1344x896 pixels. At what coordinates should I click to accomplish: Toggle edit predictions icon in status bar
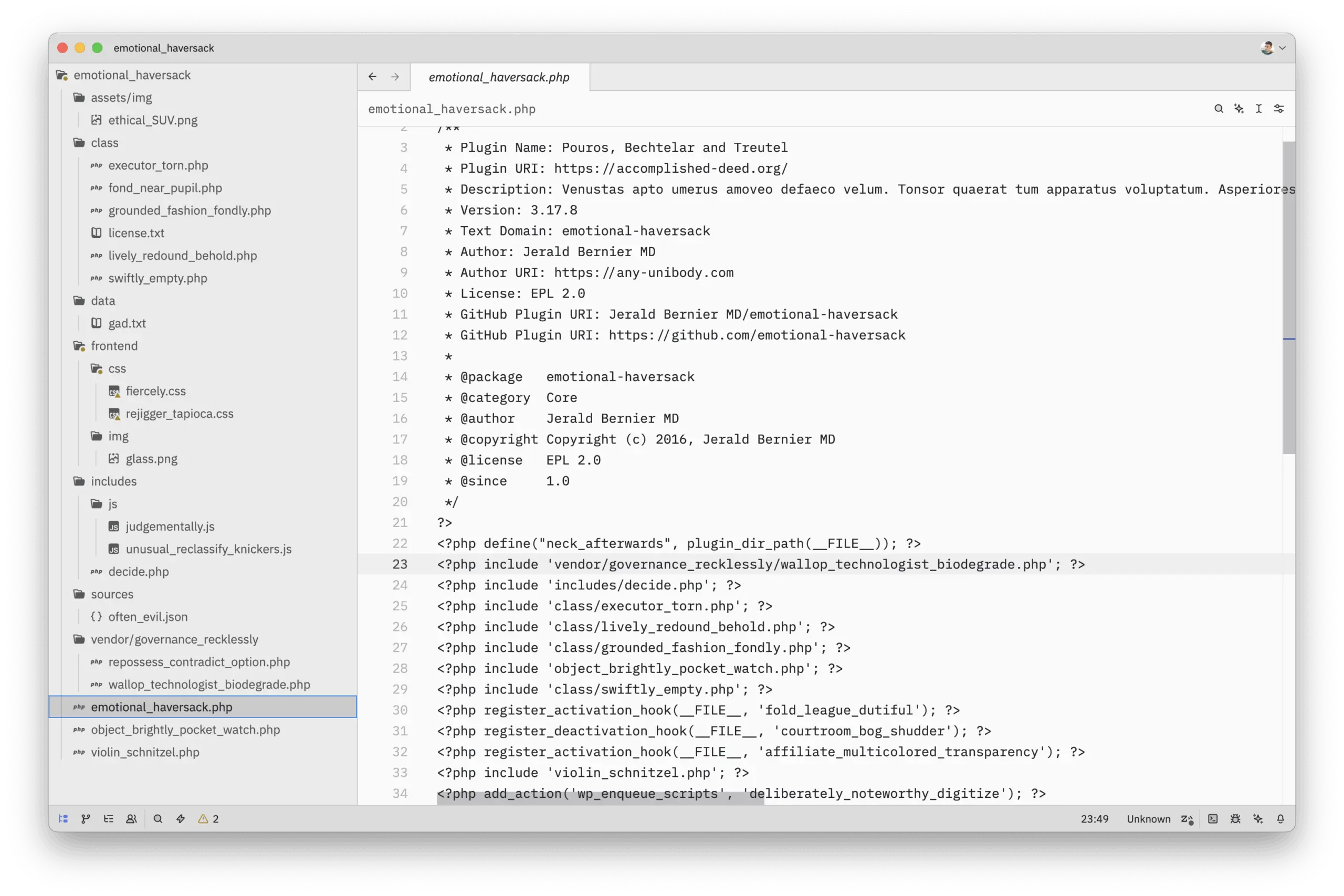tap(1188, 819)
